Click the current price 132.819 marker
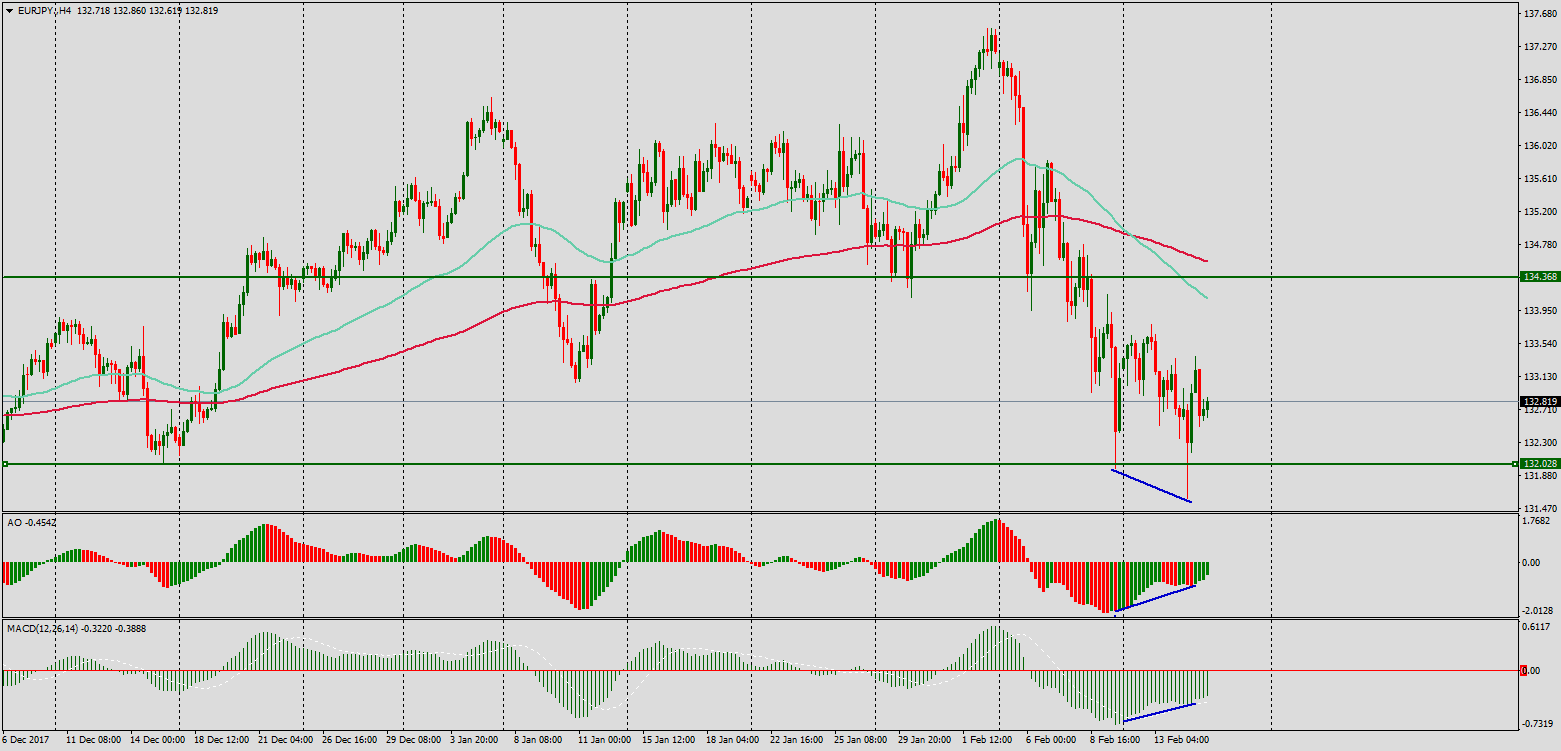This screenshot has height=751, width=1561. tap(1537, 402)
